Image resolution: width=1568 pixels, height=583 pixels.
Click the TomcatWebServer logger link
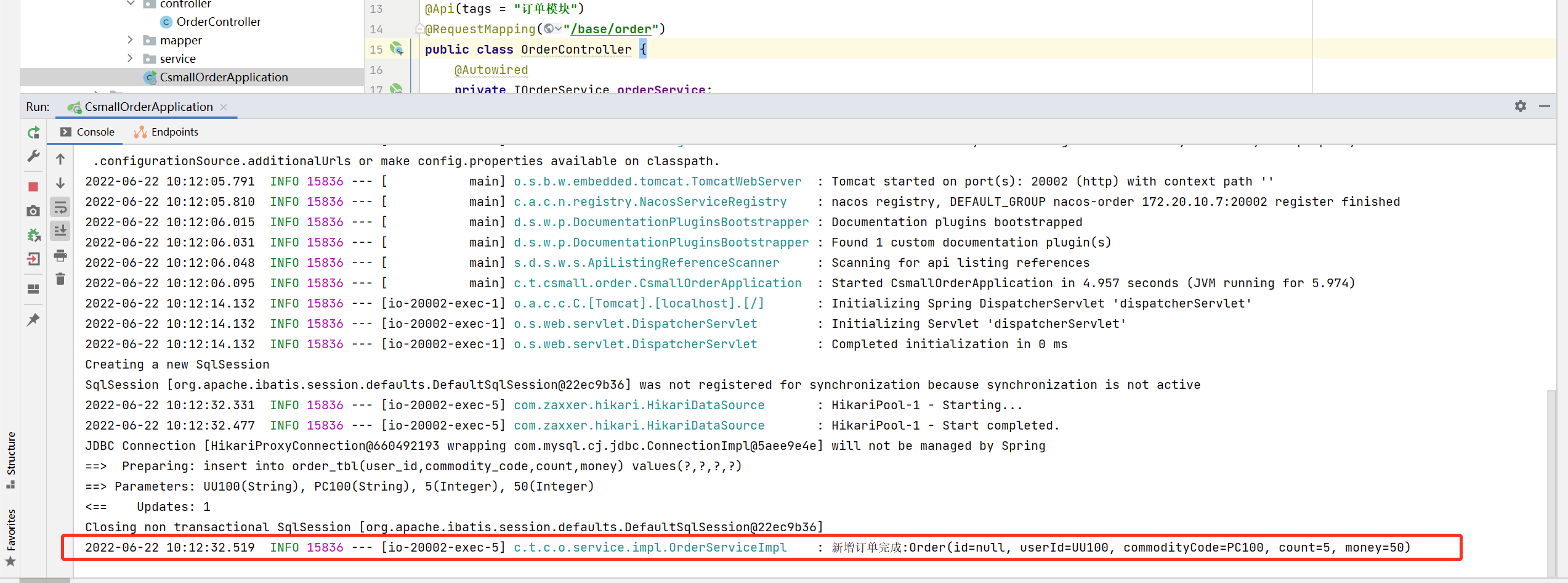(658, 181)
